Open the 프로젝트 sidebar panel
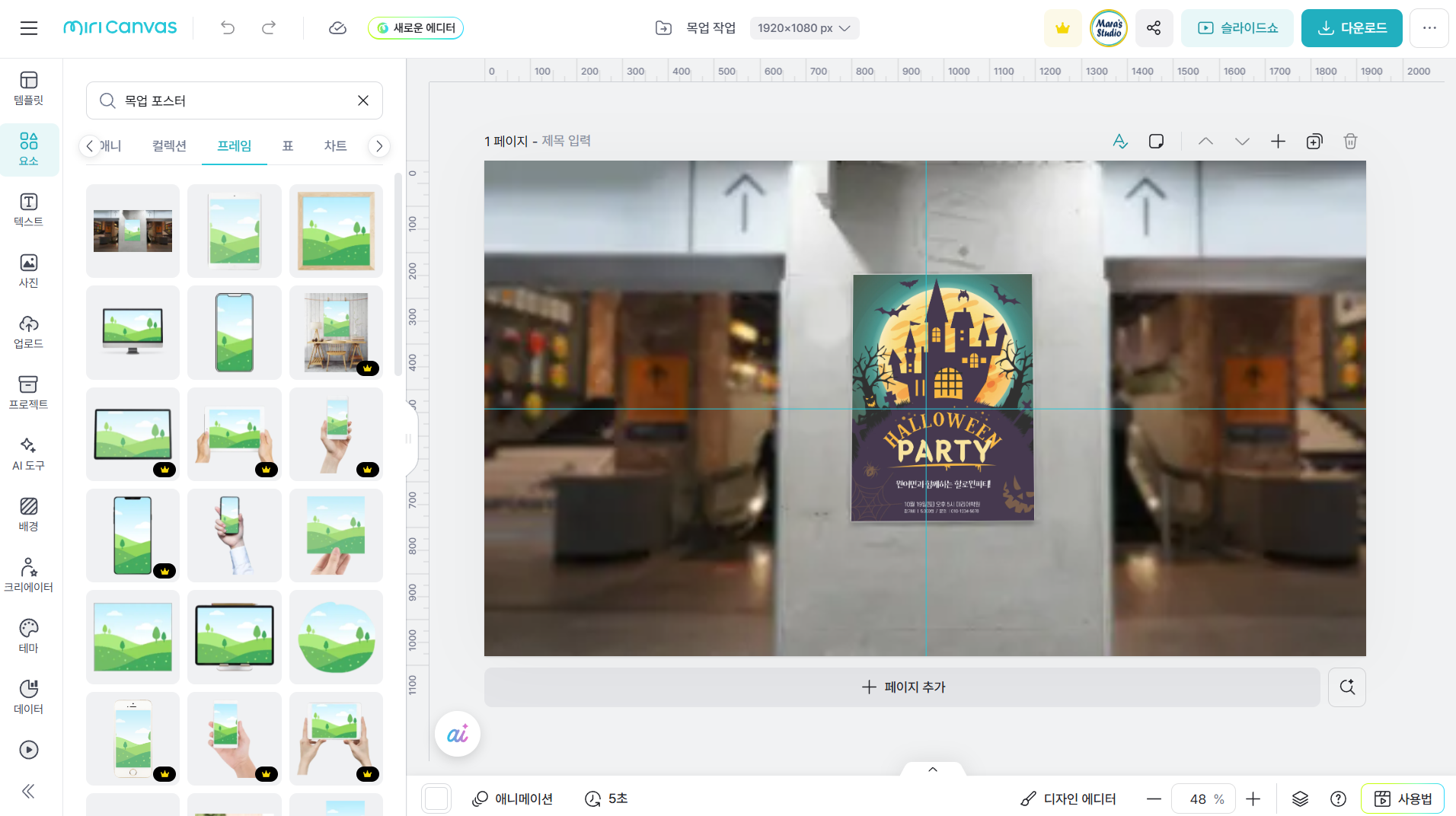This screenshot has height=816, width=1456. (x=29, y=394)
